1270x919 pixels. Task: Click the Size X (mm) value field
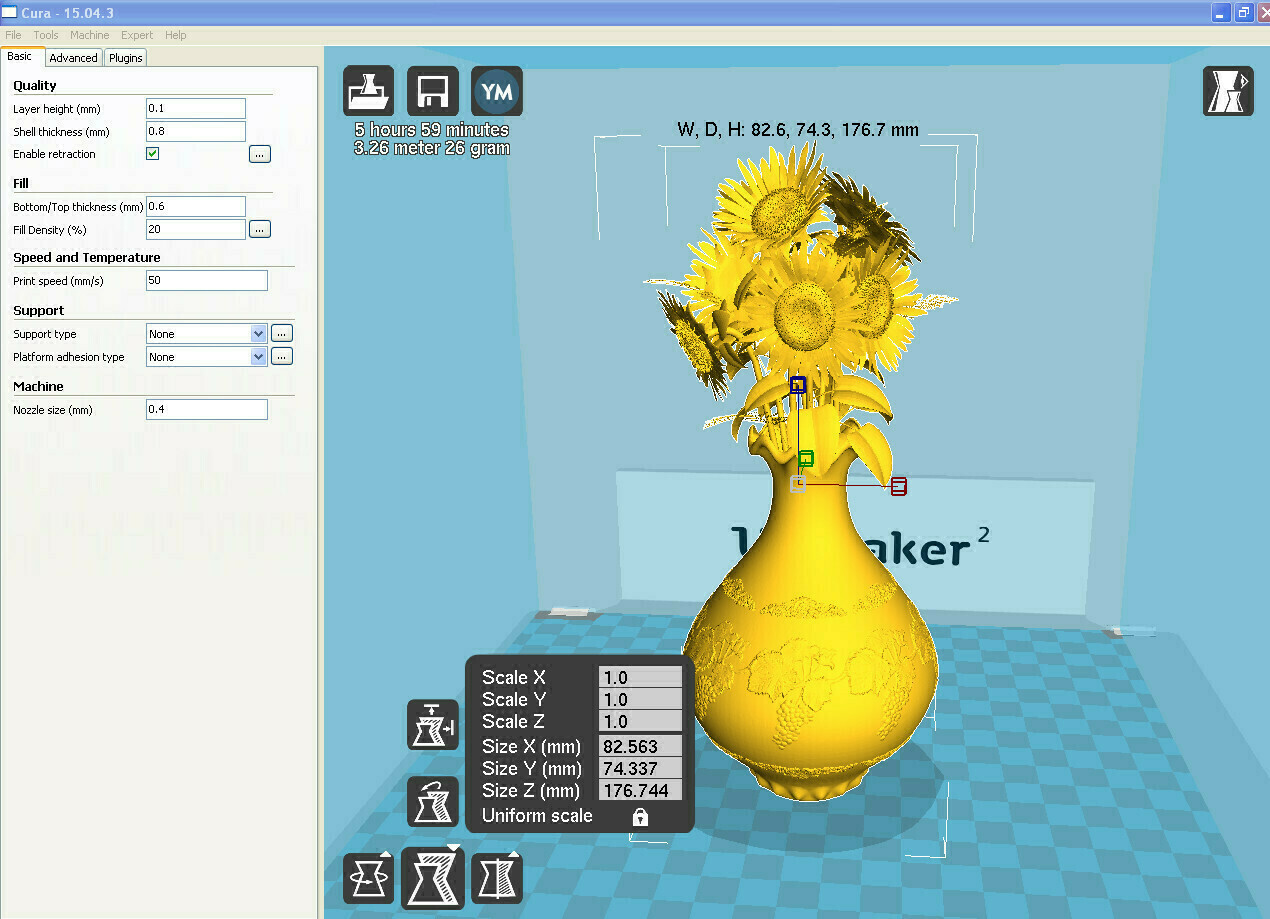coord(640,746)
